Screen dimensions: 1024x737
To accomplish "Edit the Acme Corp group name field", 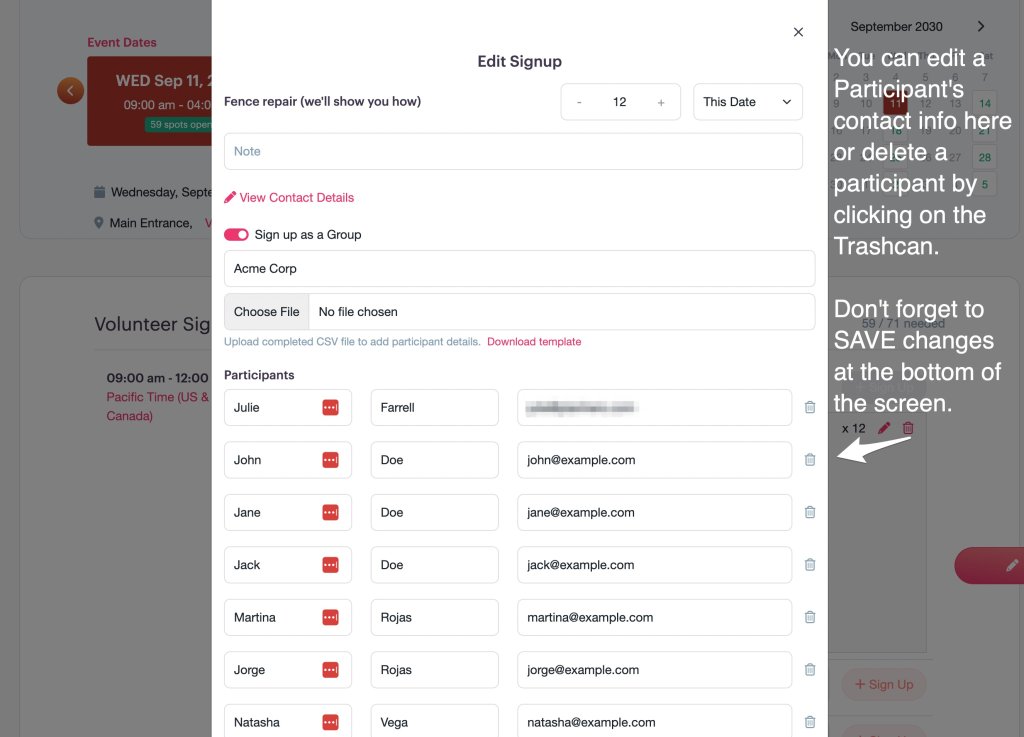I will click(x=519, y=269).
